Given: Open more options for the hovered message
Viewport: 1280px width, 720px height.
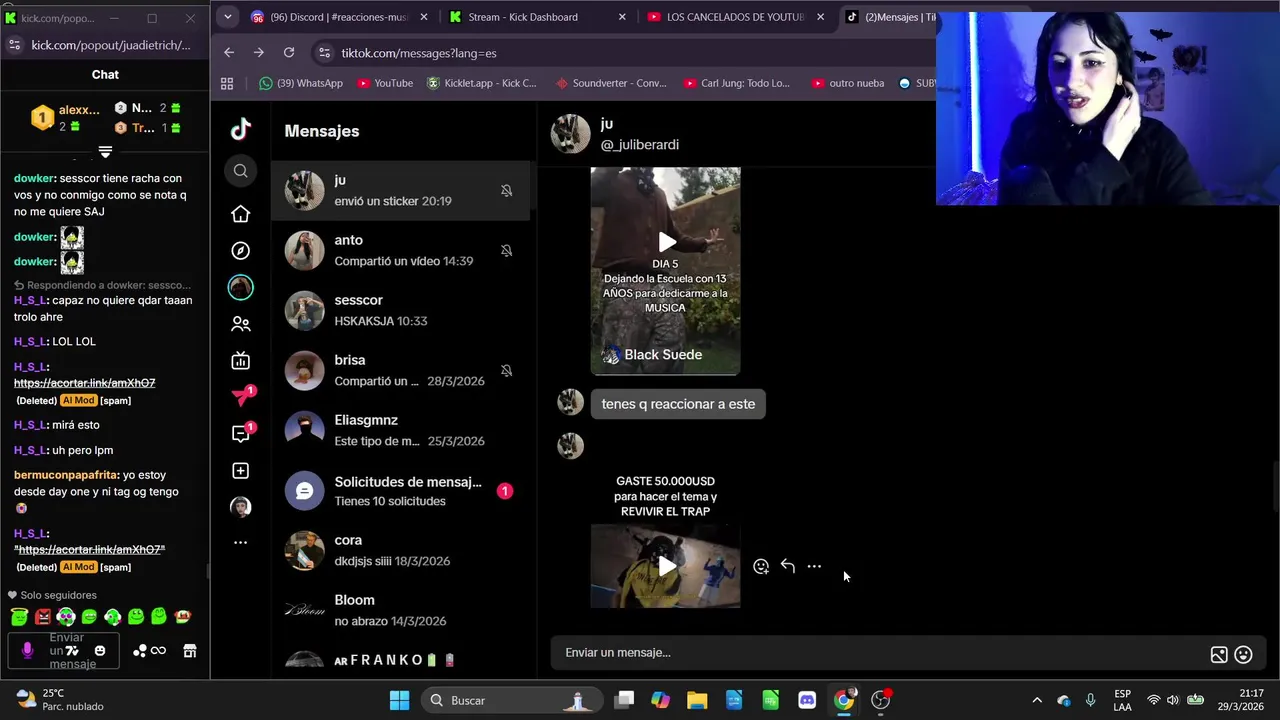Looking at the screenshot, I should tap(814, 566).
